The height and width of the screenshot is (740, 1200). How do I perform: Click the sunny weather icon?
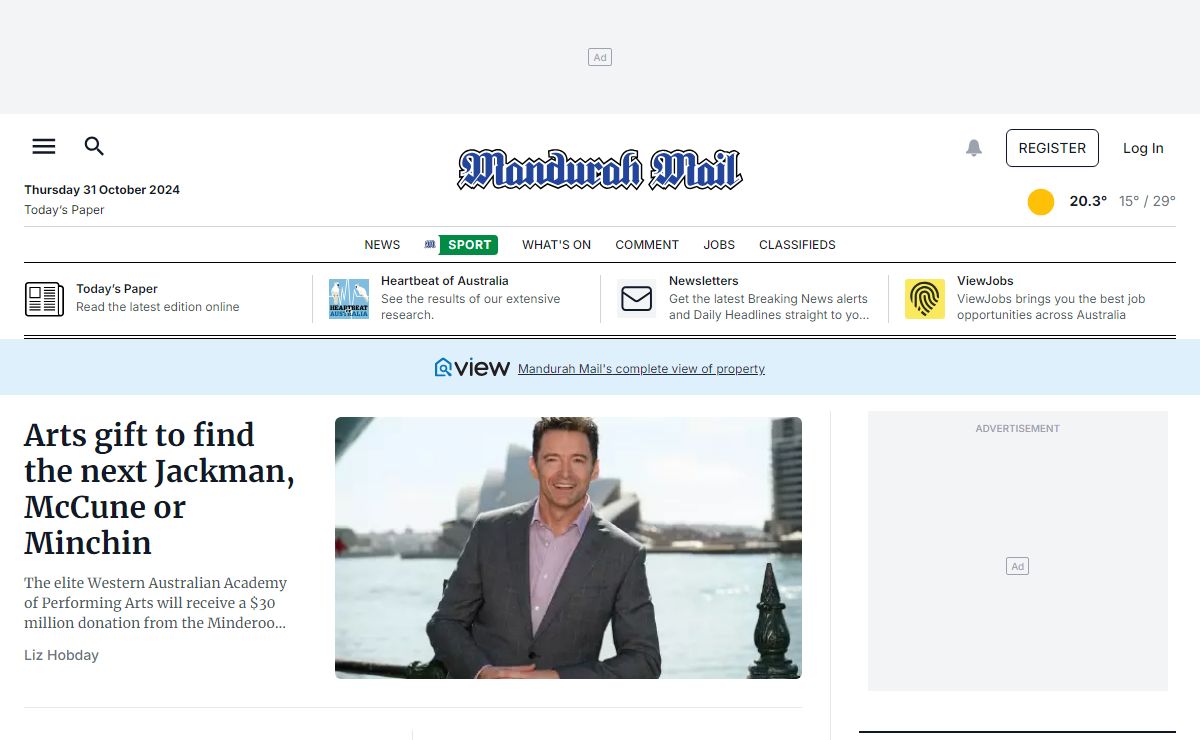[1041, 202]
